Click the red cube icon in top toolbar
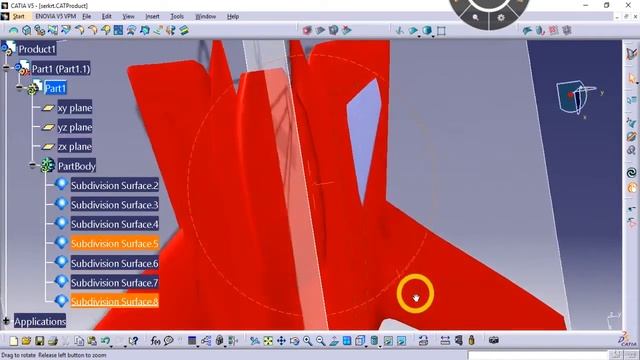 point(307,30)
